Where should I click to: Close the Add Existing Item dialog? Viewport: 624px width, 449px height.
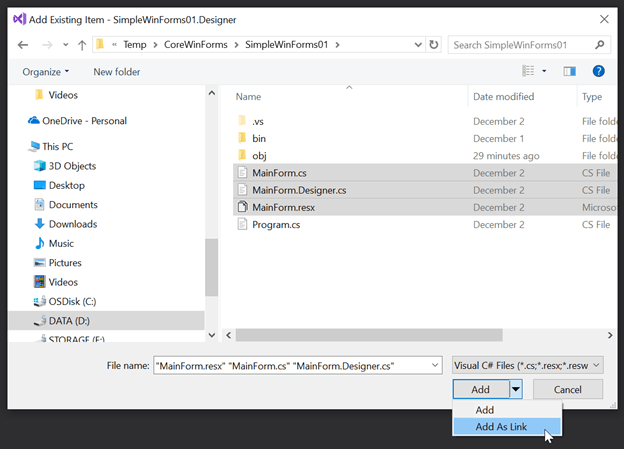604,19
